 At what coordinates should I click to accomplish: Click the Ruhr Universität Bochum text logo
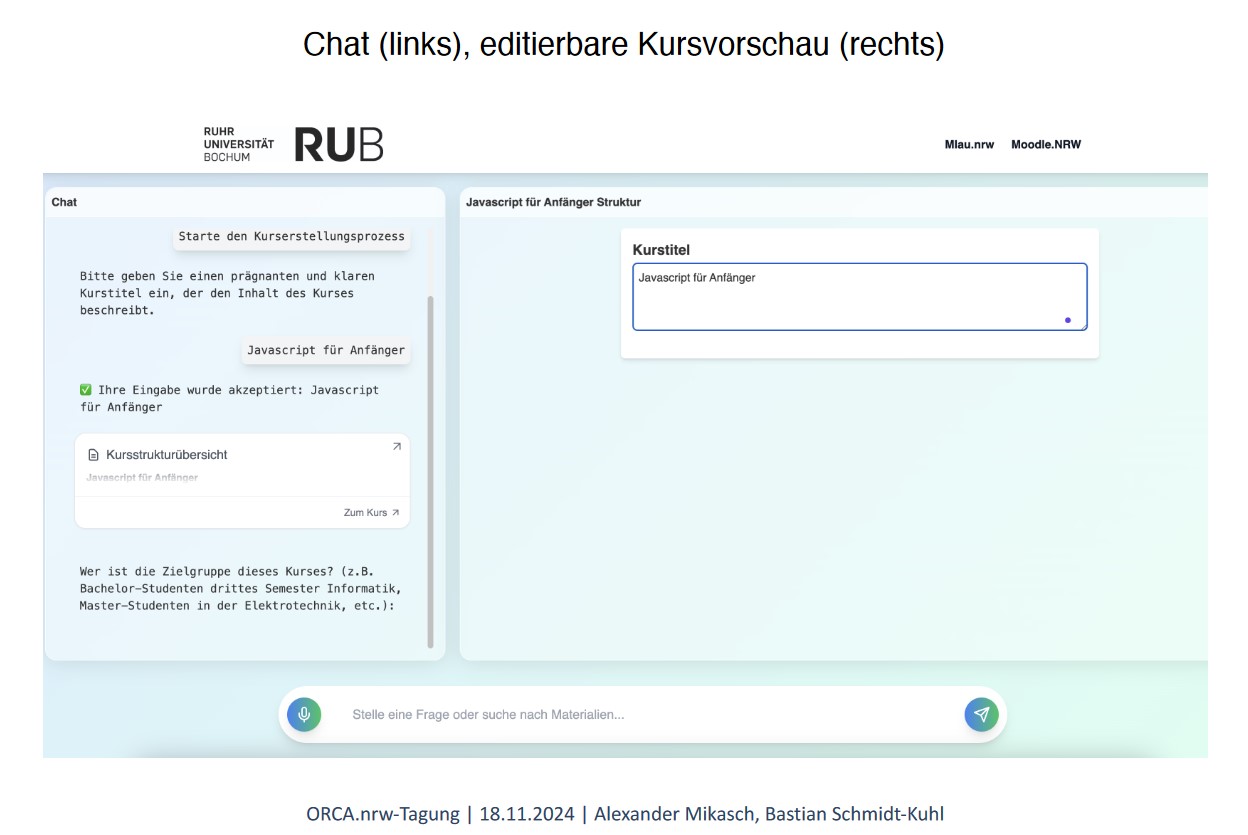(238, 144)
